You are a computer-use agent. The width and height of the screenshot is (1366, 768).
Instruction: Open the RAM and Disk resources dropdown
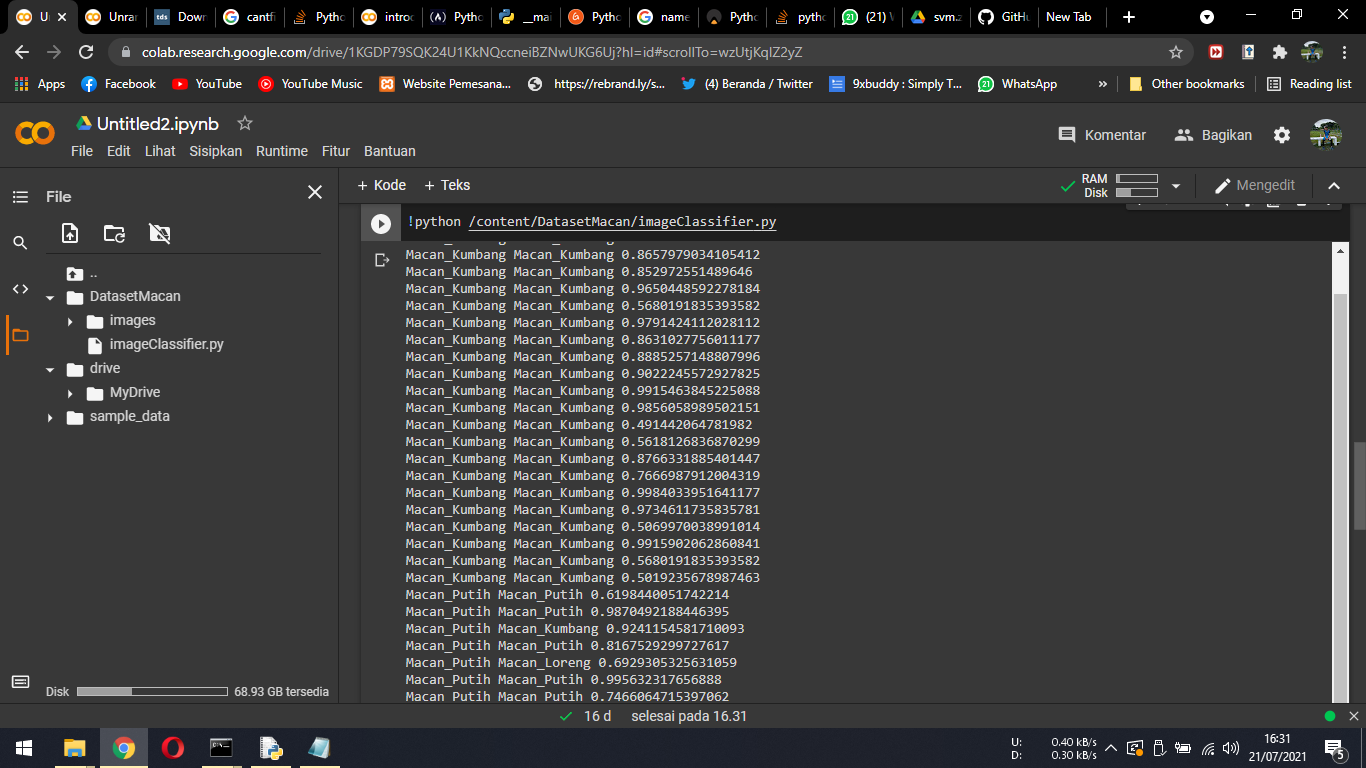click(1175, 185)
